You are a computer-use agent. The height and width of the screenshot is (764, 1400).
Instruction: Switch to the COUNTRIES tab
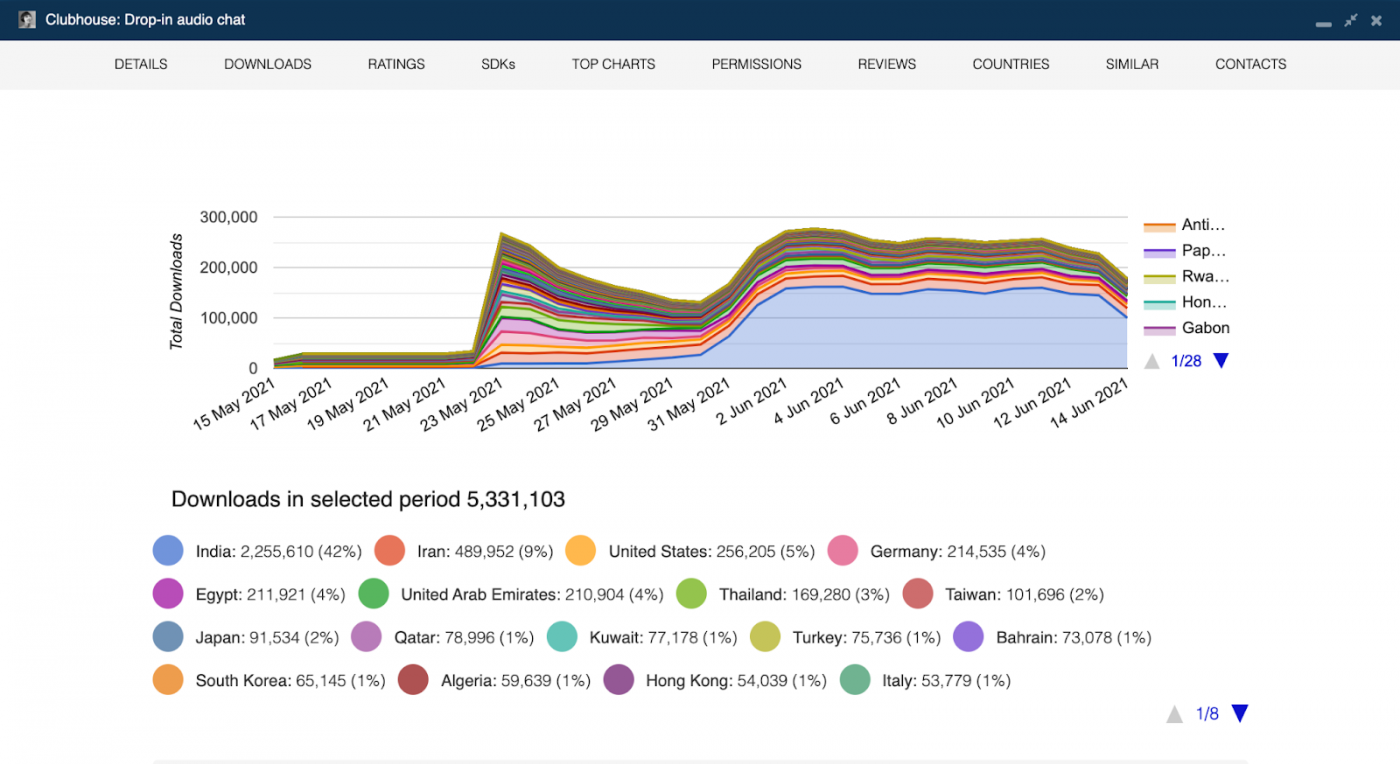pos(1011,64)
